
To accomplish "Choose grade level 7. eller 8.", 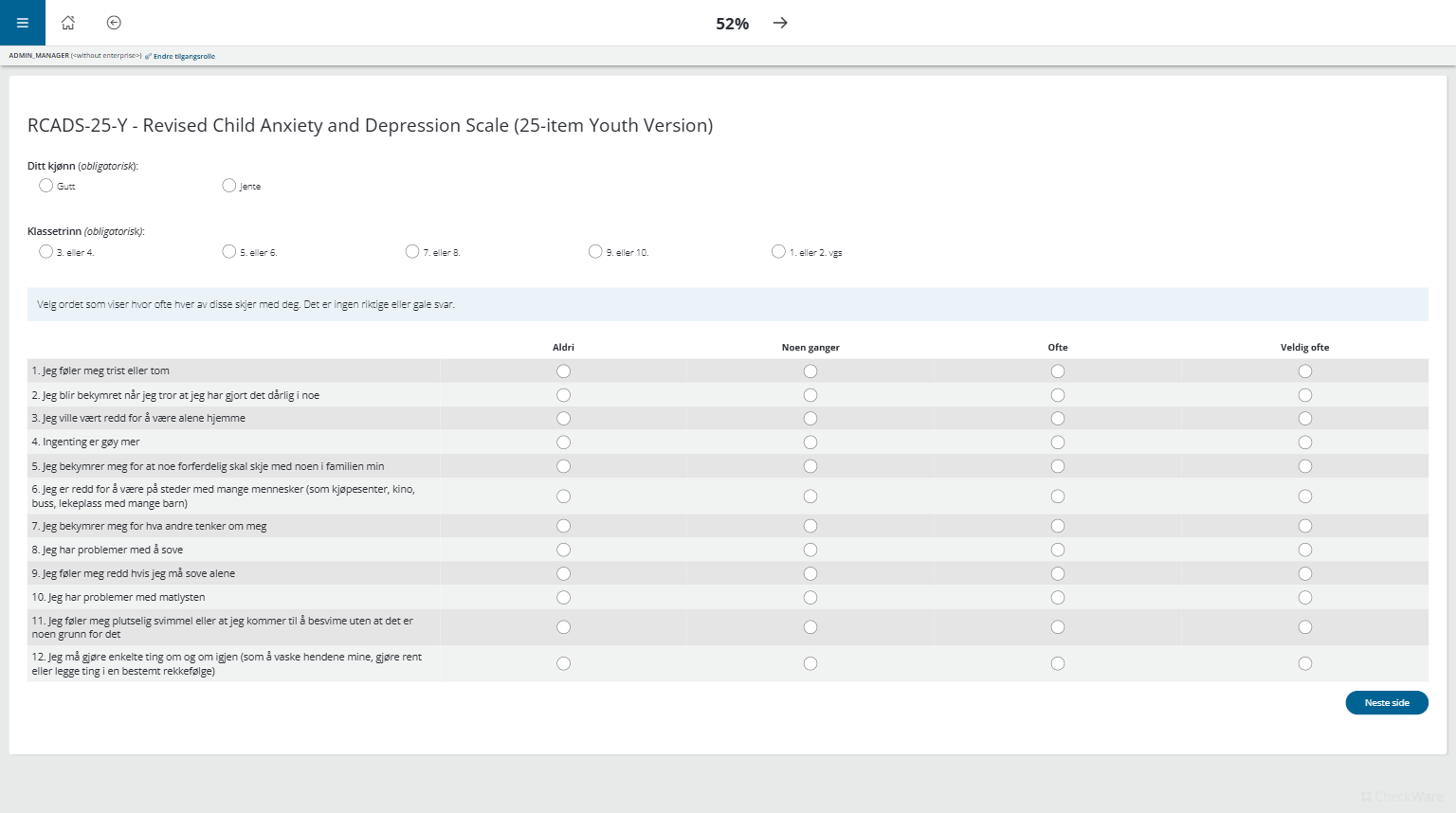I will pos(412,252).
